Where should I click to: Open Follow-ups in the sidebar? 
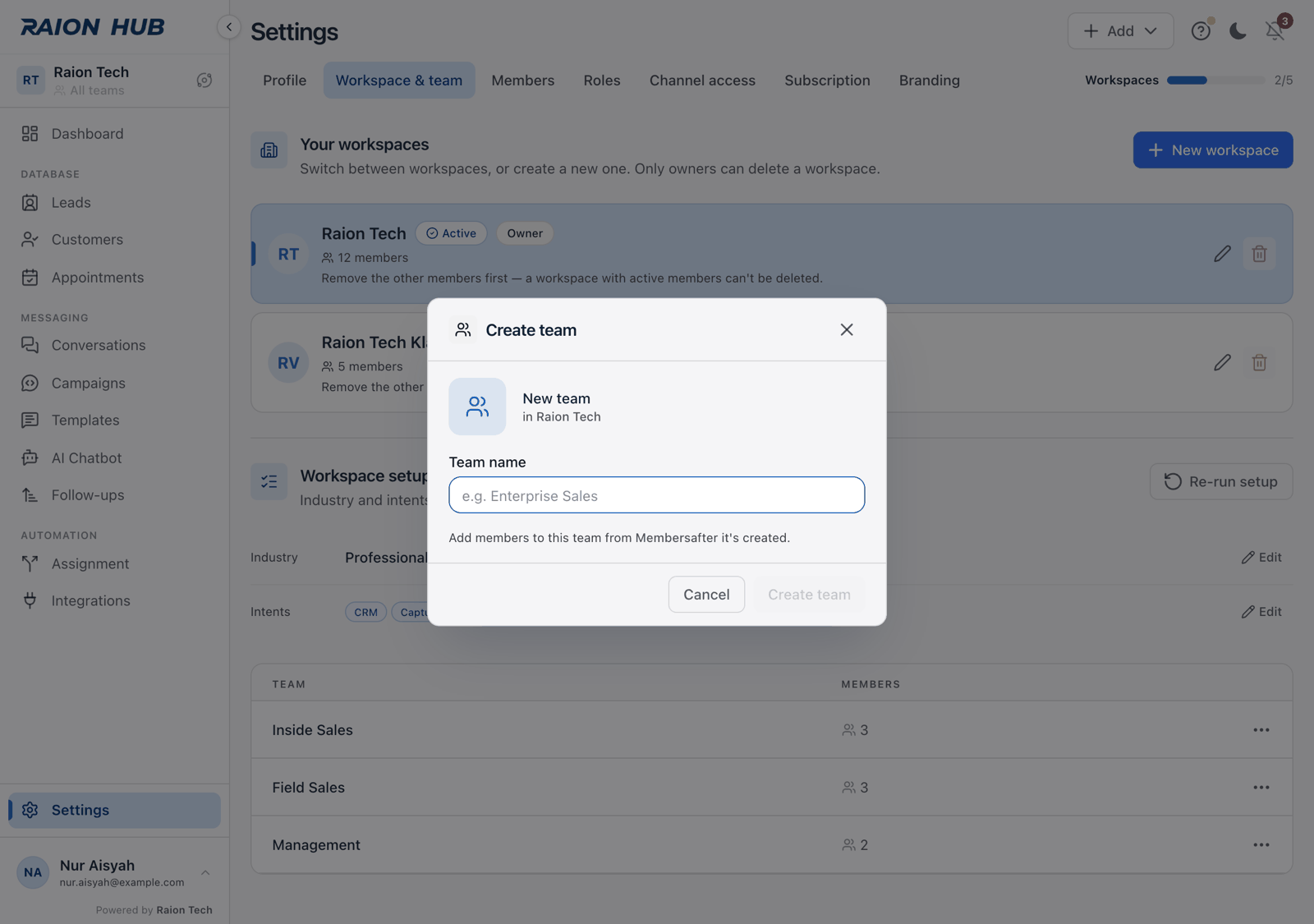click(x=114, y=495)
